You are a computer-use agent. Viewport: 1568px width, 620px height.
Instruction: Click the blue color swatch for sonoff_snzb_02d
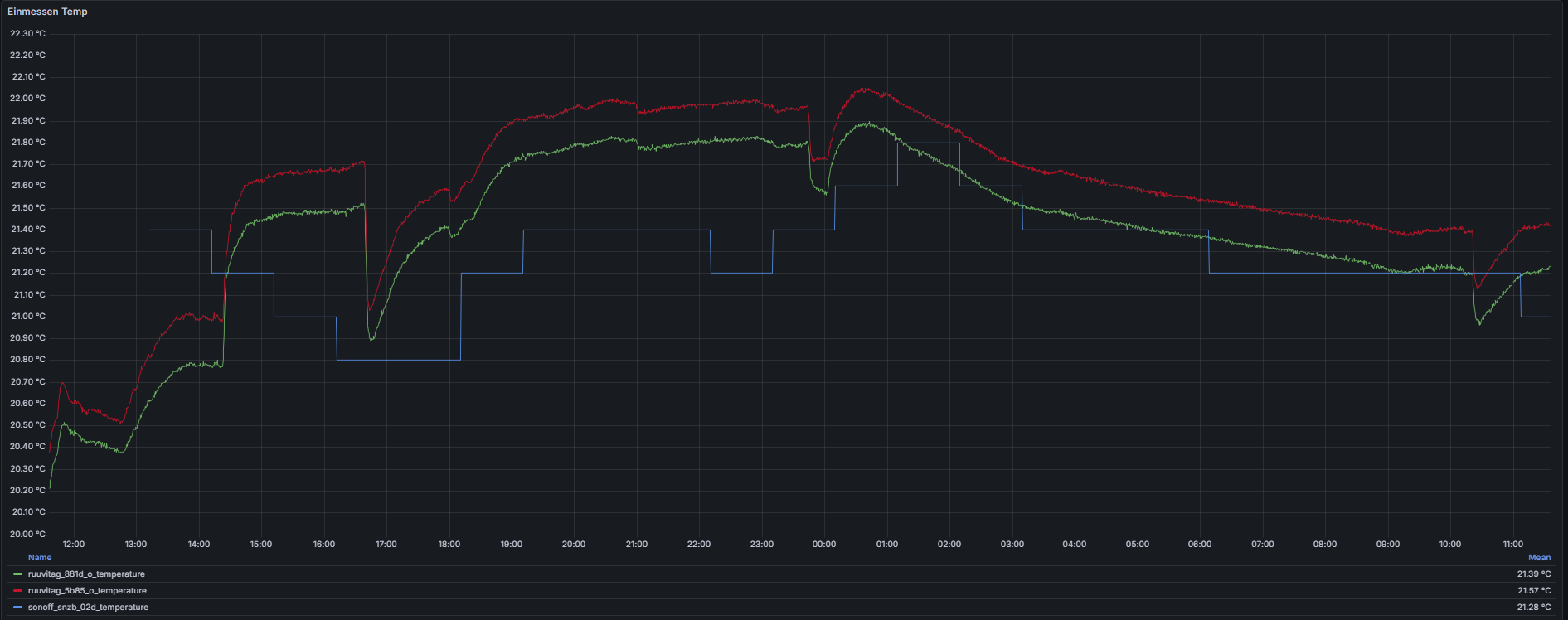18,608
